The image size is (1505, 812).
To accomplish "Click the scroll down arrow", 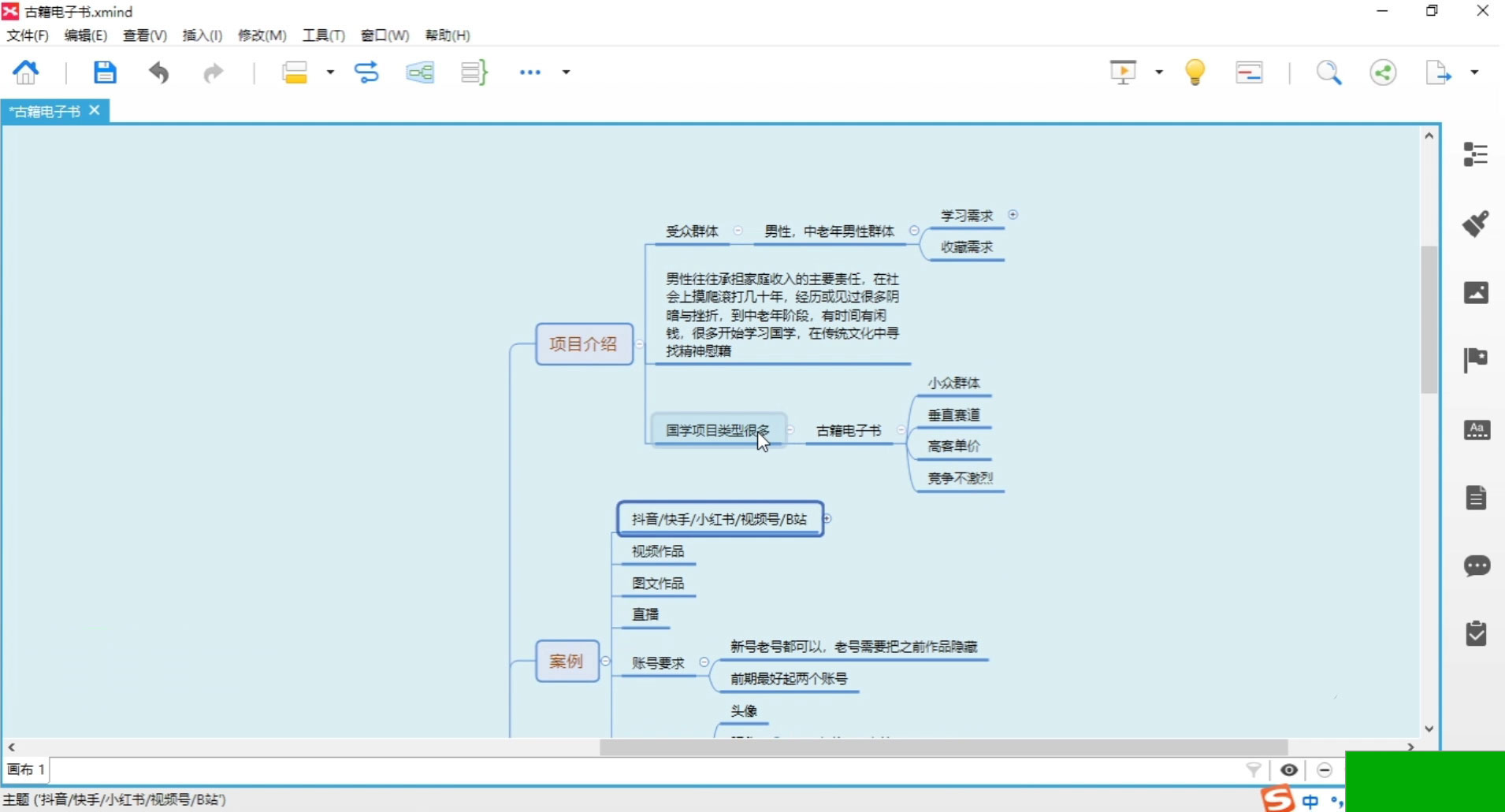I will [1429, 729].
